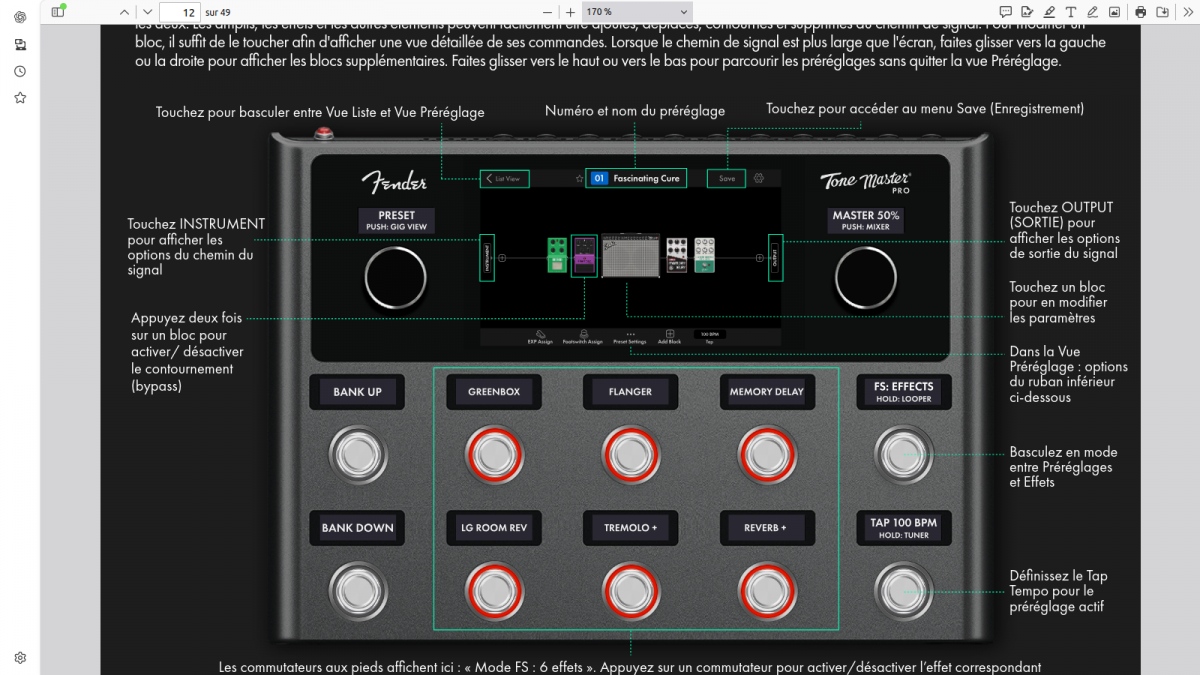This screenshot has width=1200, height=675.
Task: Save the PDF with the download icon
Action: (1163, 12)
